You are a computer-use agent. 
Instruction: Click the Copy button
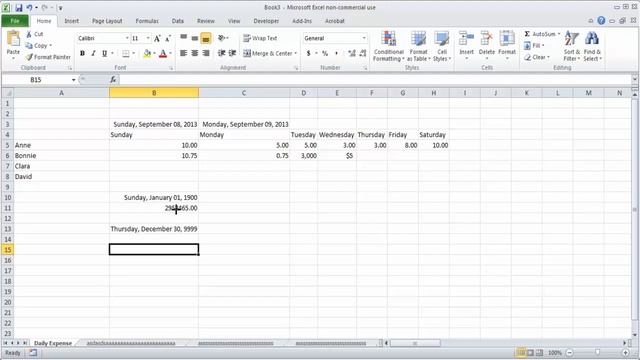tap(38, 46)
